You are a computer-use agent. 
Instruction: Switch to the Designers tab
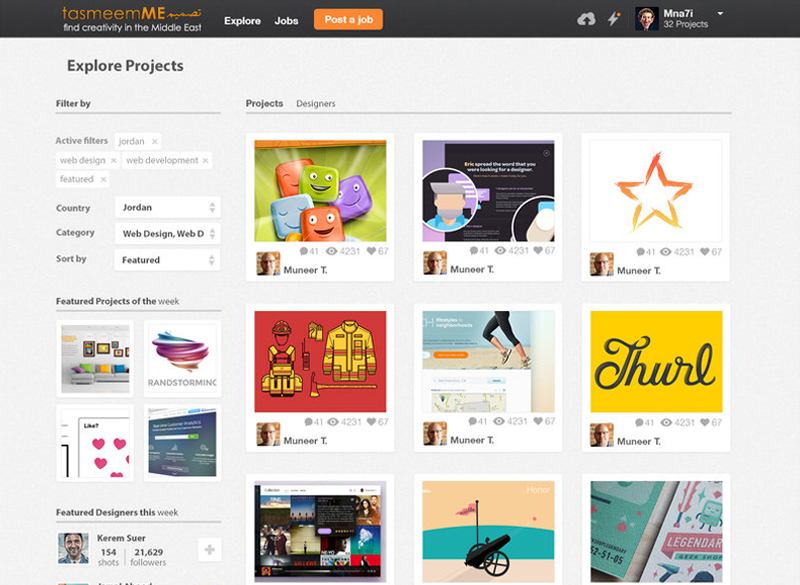tap(316, 104)
